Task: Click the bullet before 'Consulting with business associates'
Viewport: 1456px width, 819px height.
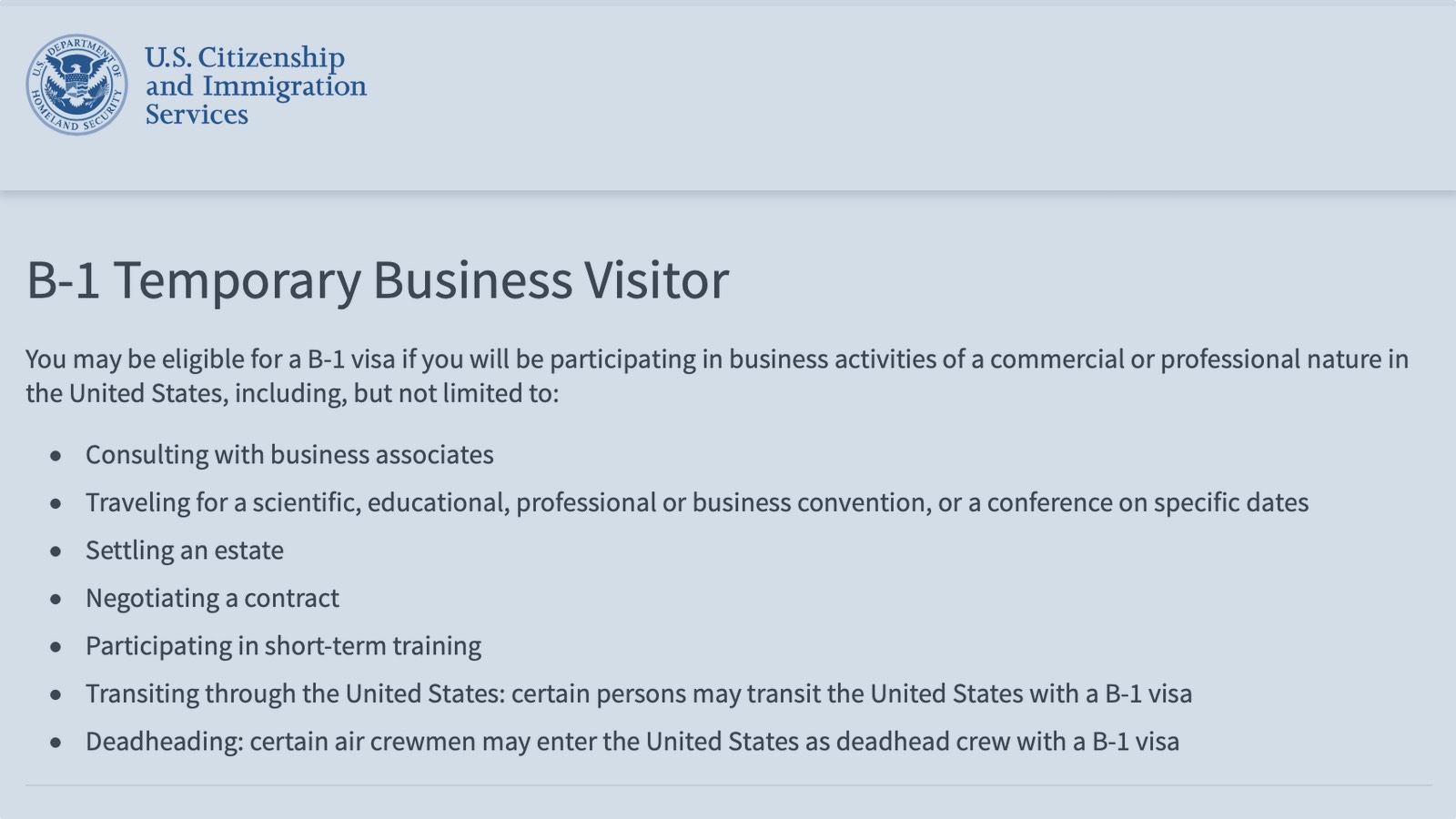Action: click(56, 455)
